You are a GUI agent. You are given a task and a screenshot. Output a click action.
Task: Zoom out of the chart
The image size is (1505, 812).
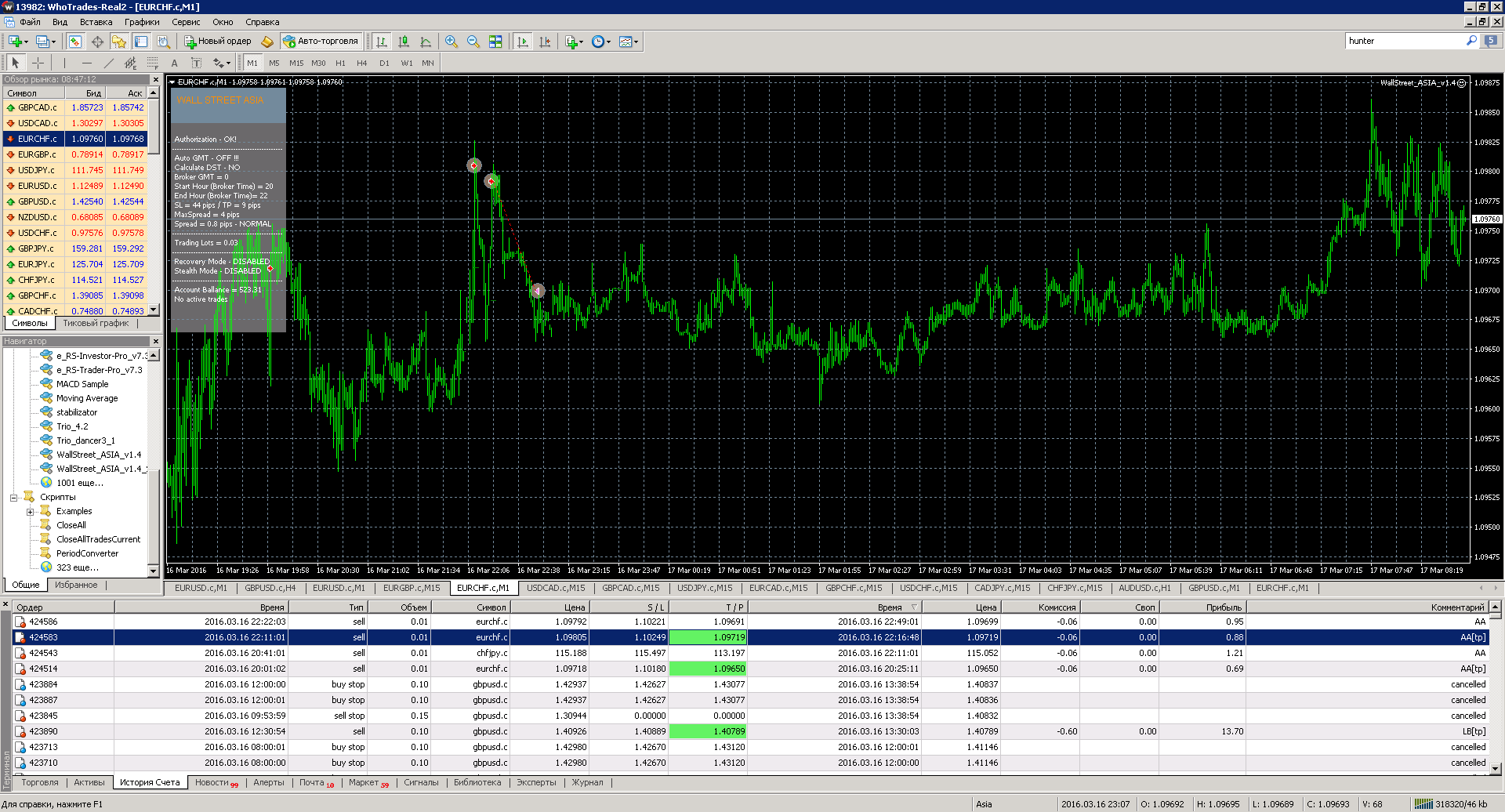coord(473,42)
